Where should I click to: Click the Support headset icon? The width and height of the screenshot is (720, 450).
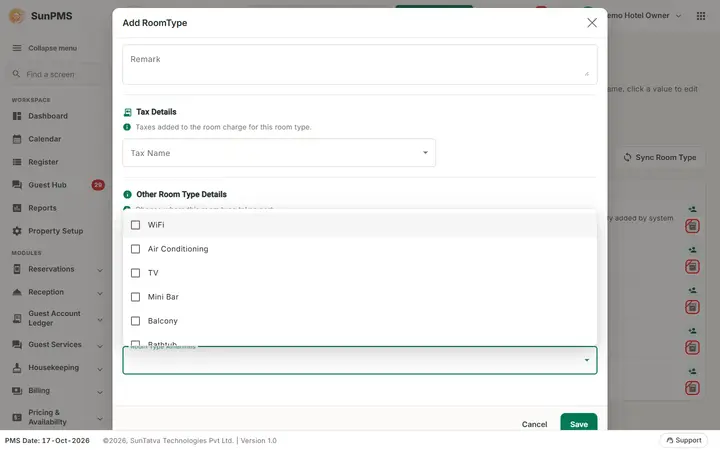click(669, 440)
